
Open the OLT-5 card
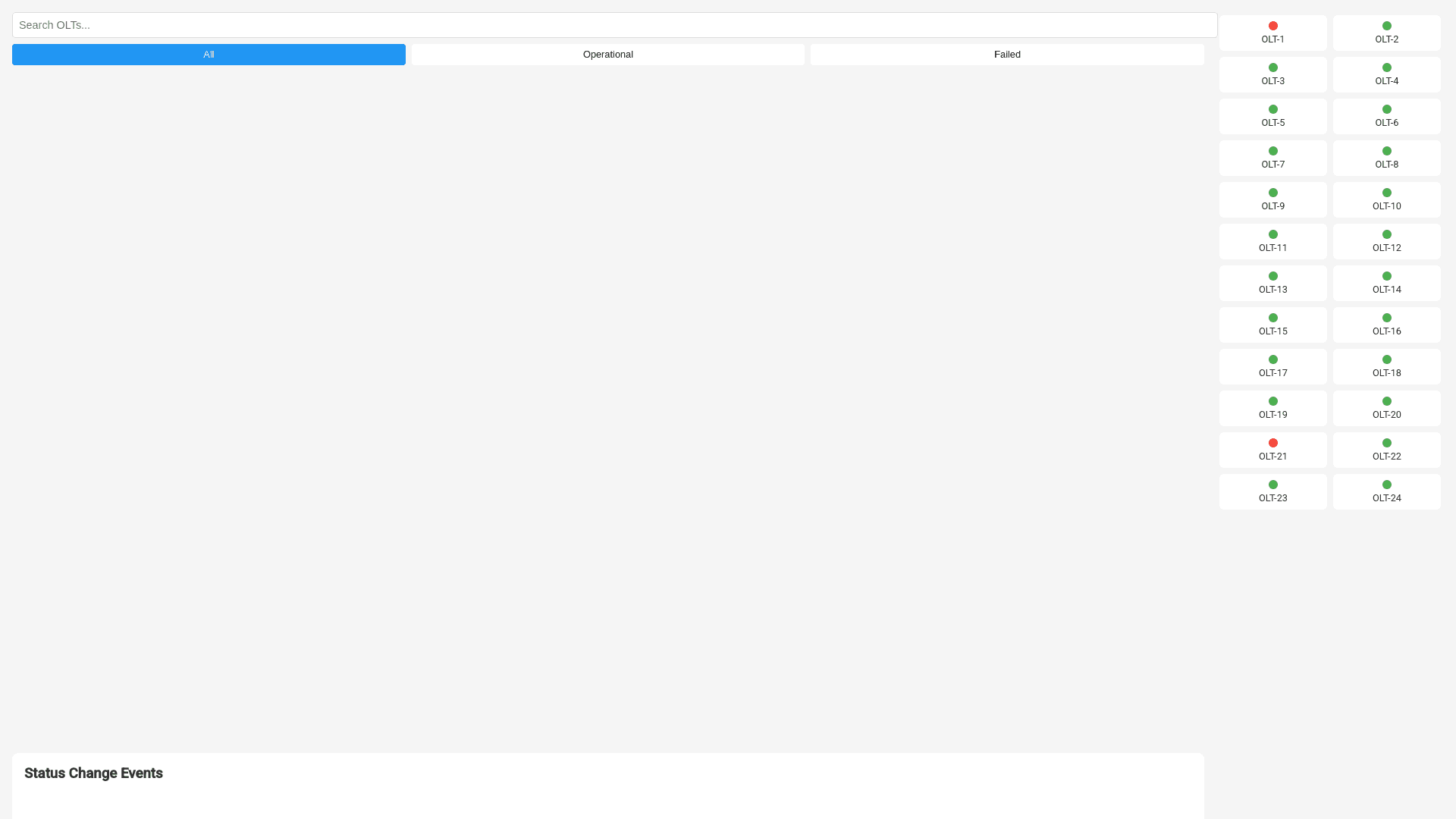(x=1272, y=118)
